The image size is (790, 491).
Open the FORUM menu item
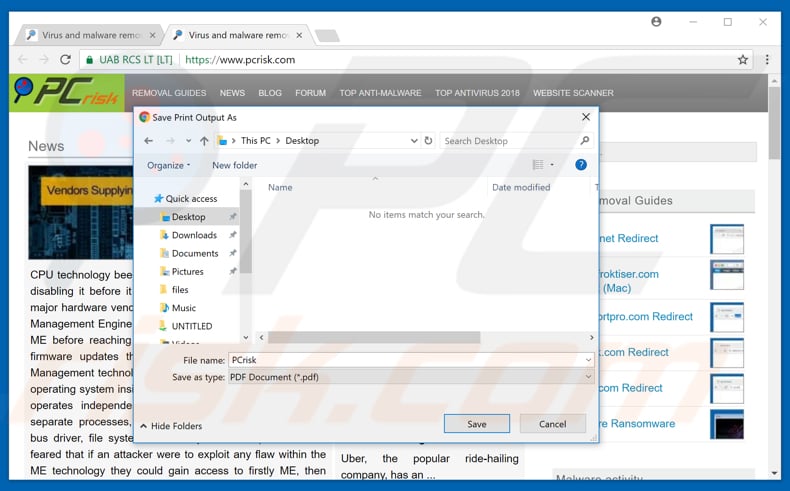pyautogui.click(x=310, y=93)
